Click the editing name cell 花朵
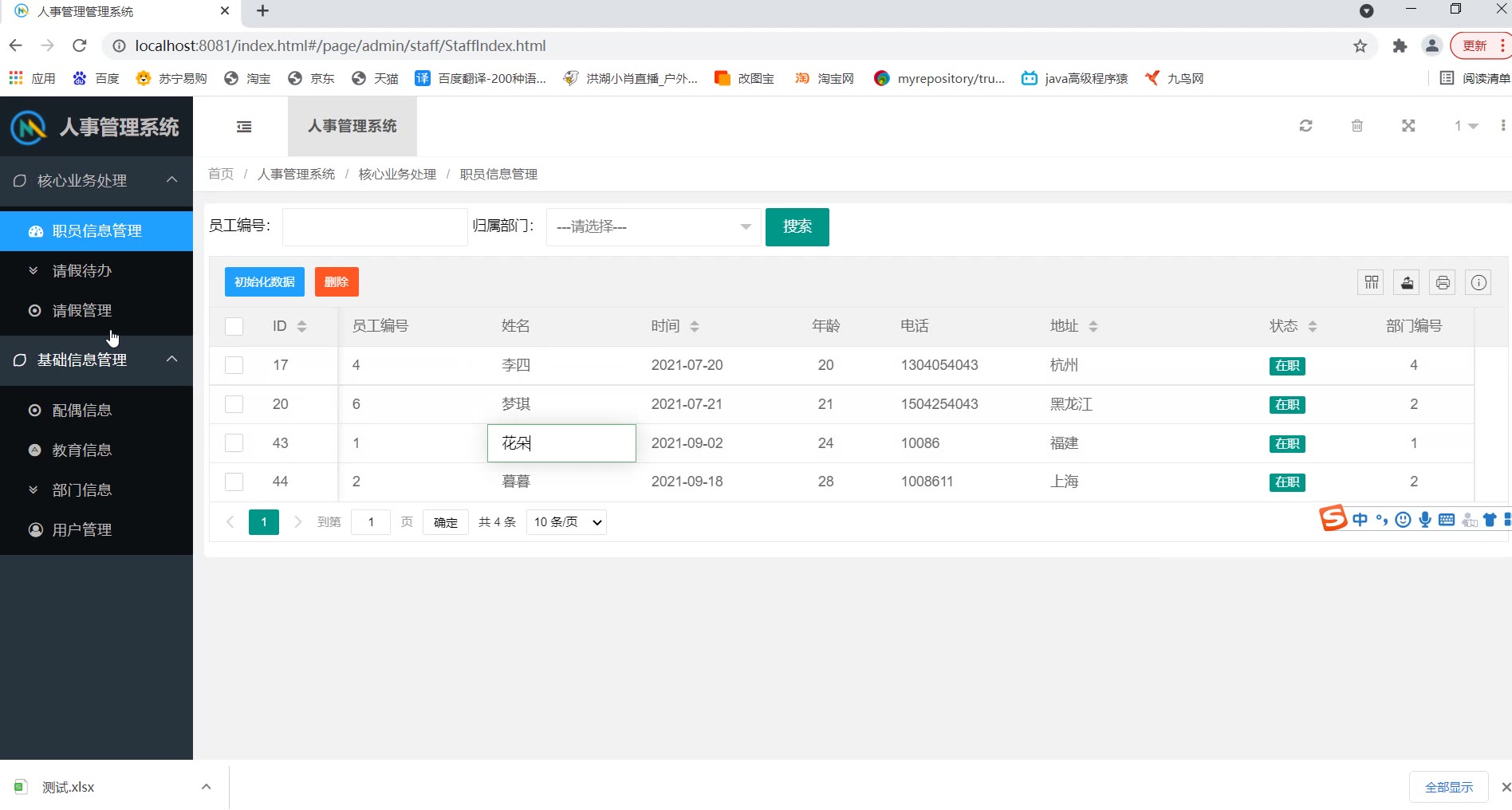This screenshot has height=810, width=1512. point(561,443)
